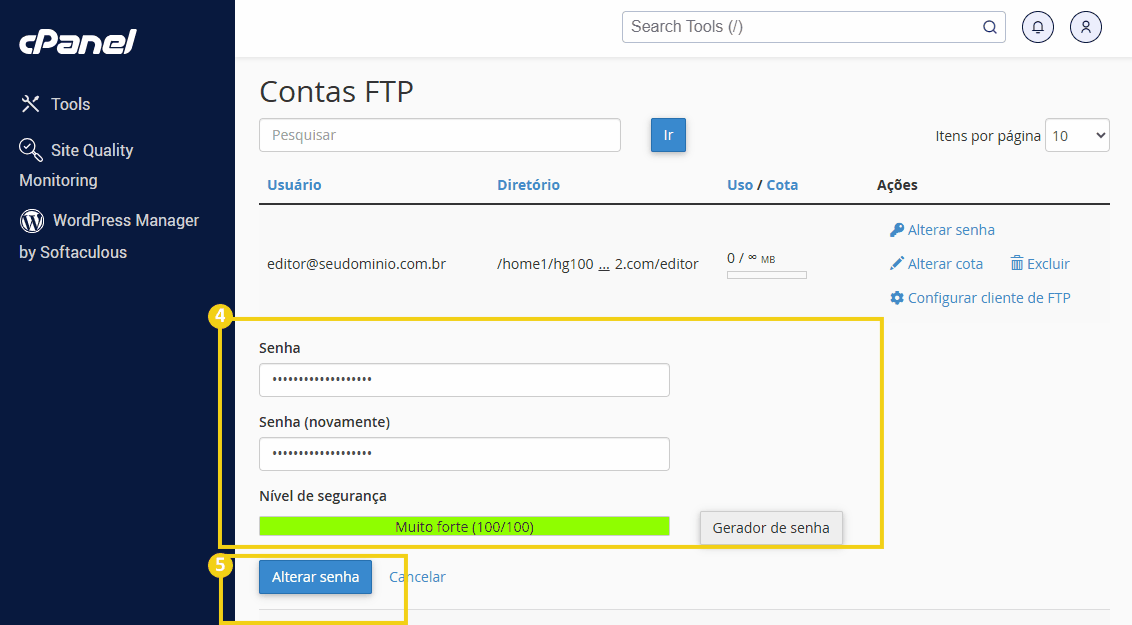Open WordPress Manager by Softaculous
The image size is (1132, 625).
pyautogui.click(x=109, y=235)
